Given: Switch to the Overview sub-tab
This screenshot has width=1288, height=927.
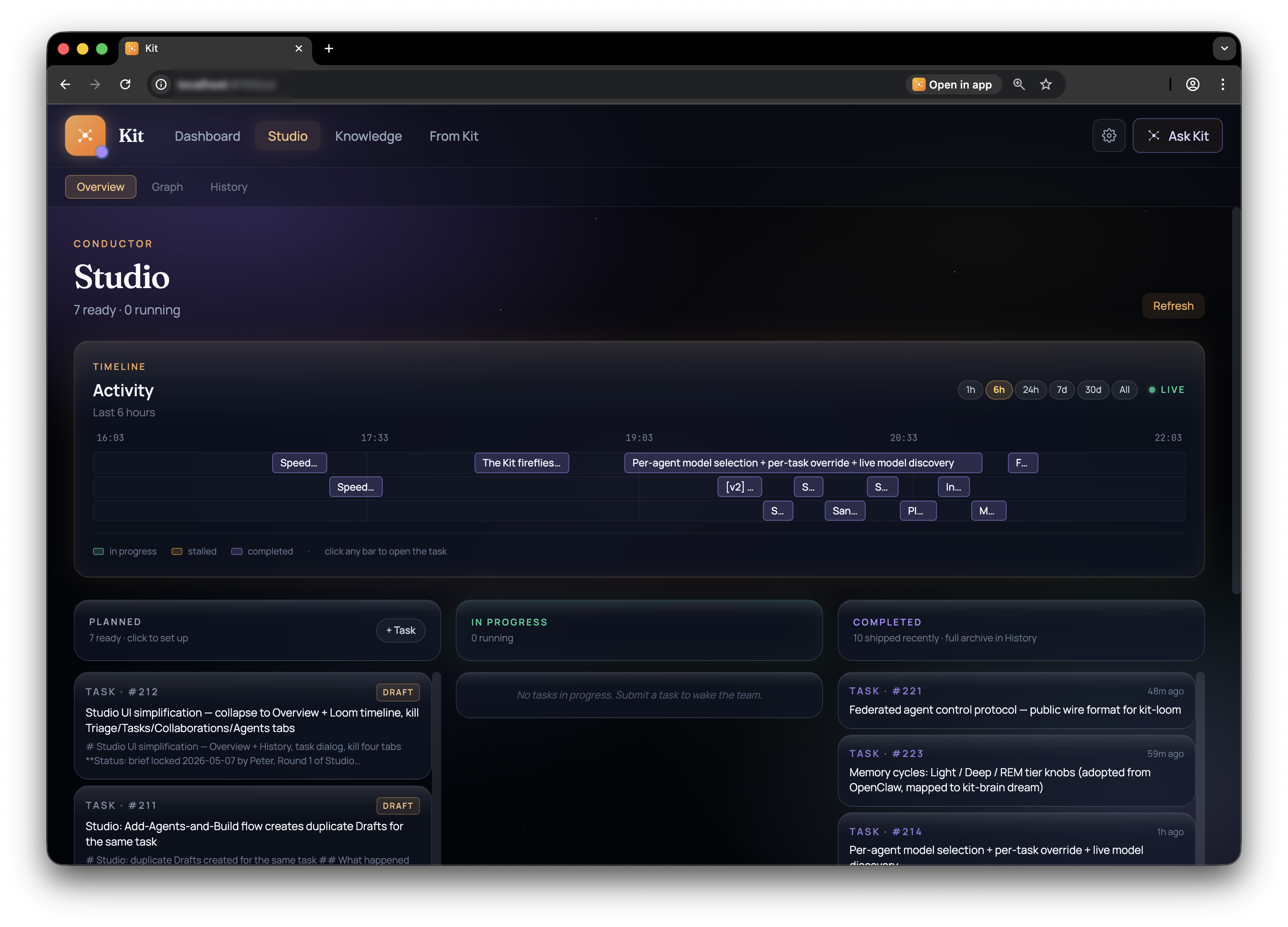Looking at the screenshot, I should point(101,187).
